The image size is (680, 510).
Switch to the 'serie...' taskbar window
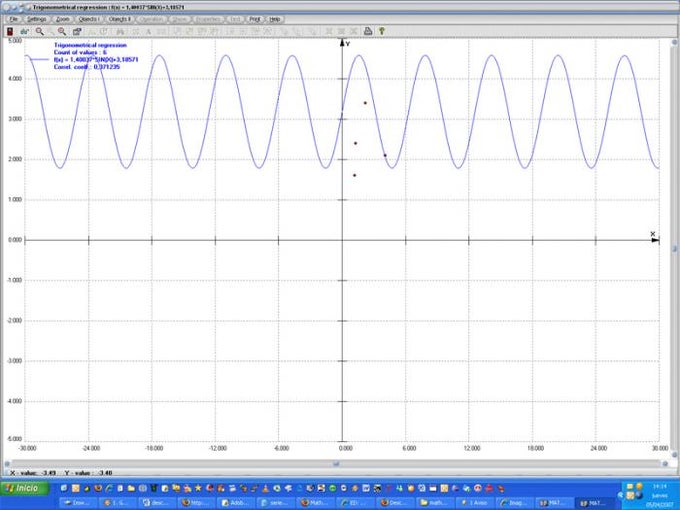pos(275,503)
